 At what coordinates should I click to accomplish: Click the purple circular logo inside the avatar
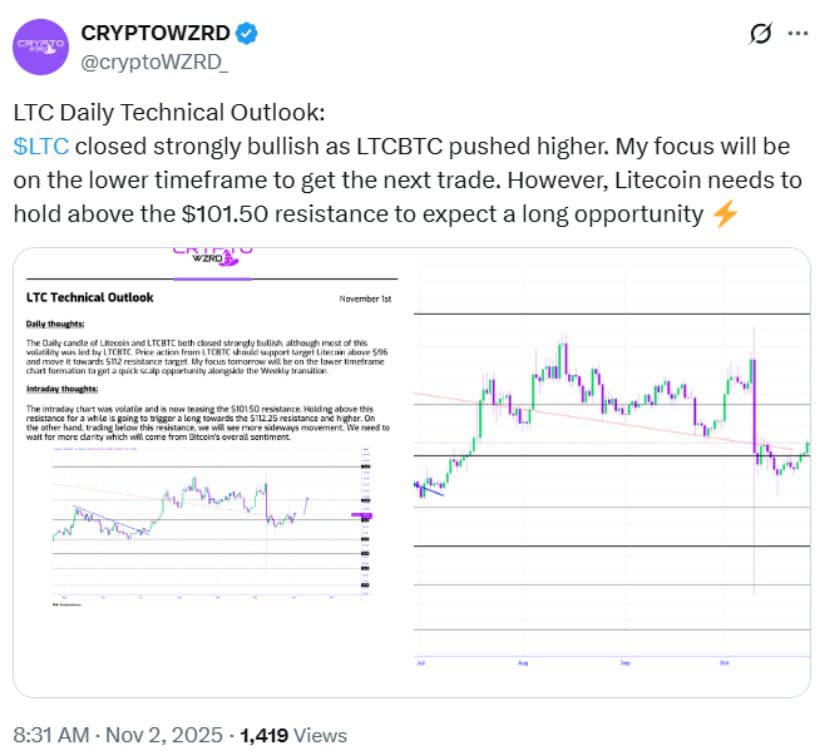[41, 44]
